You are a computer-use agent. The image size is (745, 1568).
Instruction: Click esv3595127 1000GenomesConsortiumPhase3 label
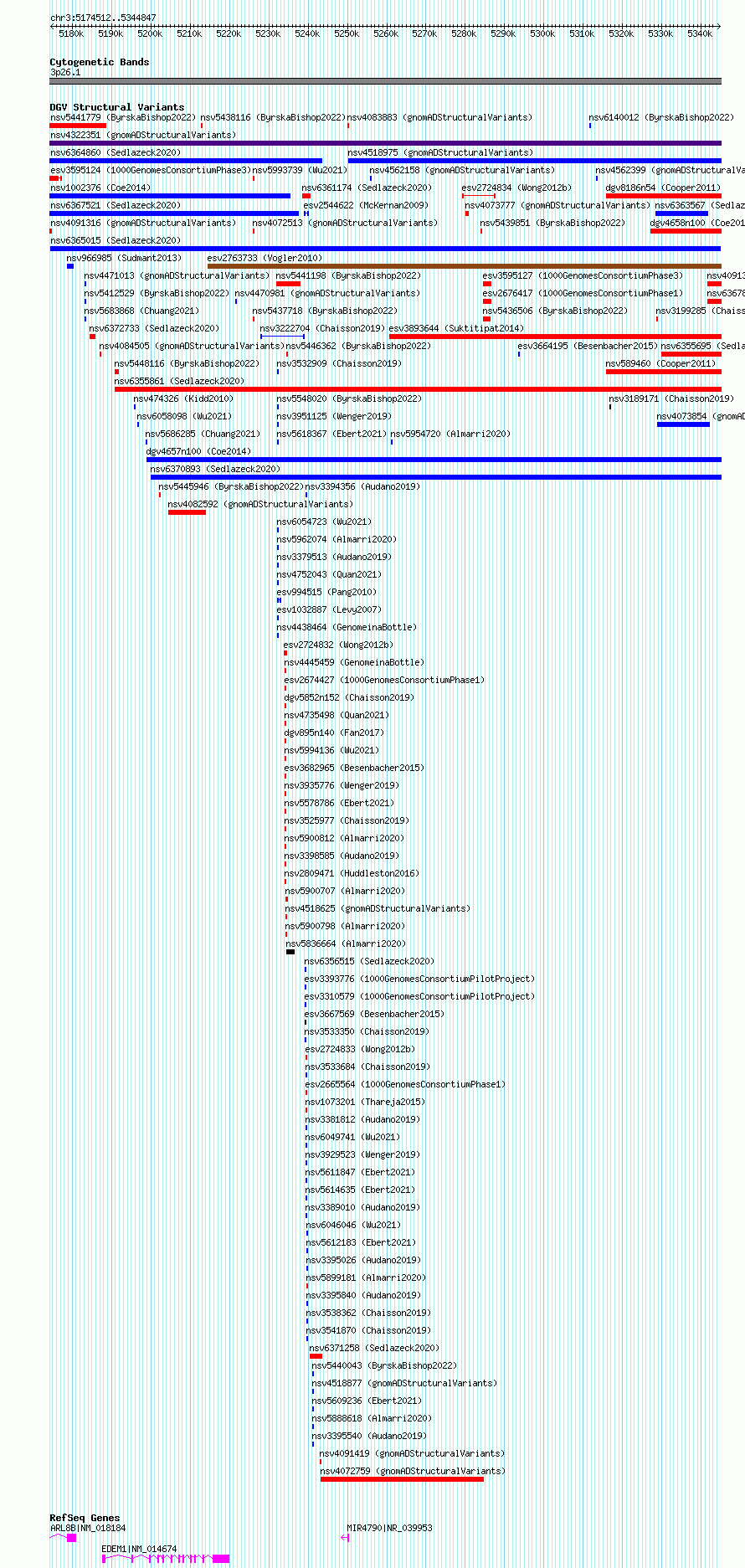coord(583,276)
